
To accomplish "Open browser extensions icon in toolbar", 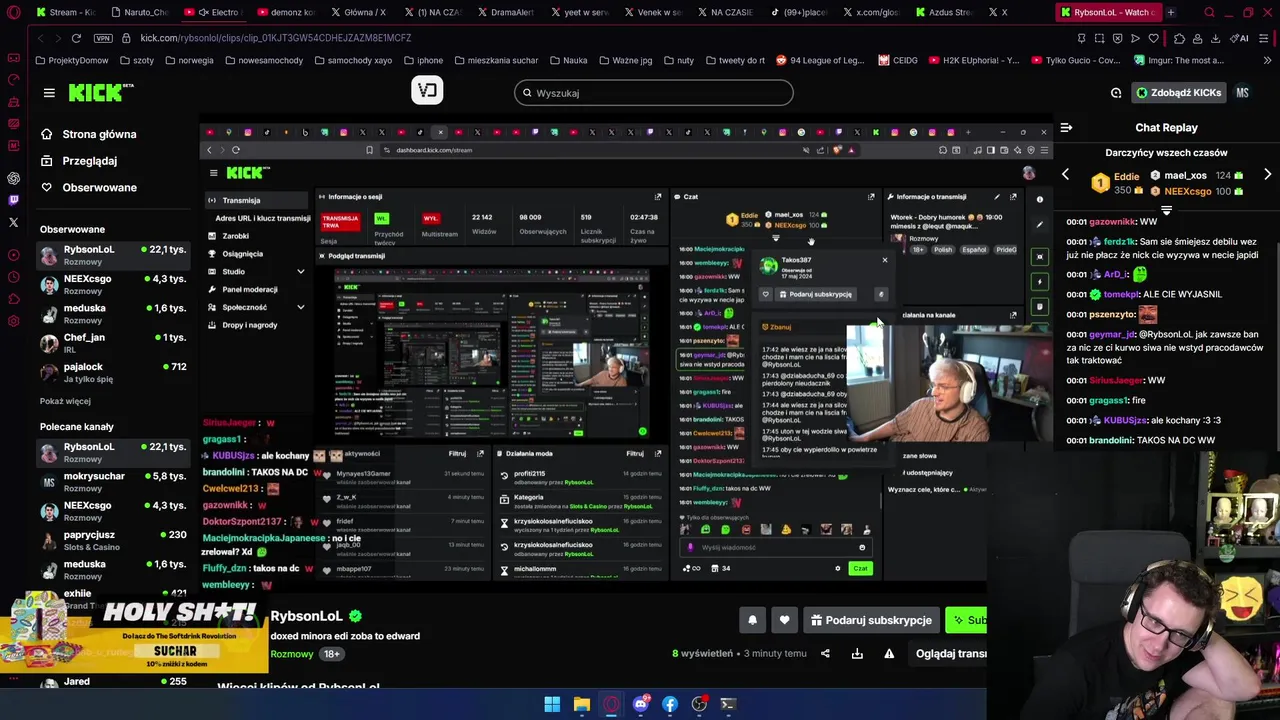I will pos(1180,38).
